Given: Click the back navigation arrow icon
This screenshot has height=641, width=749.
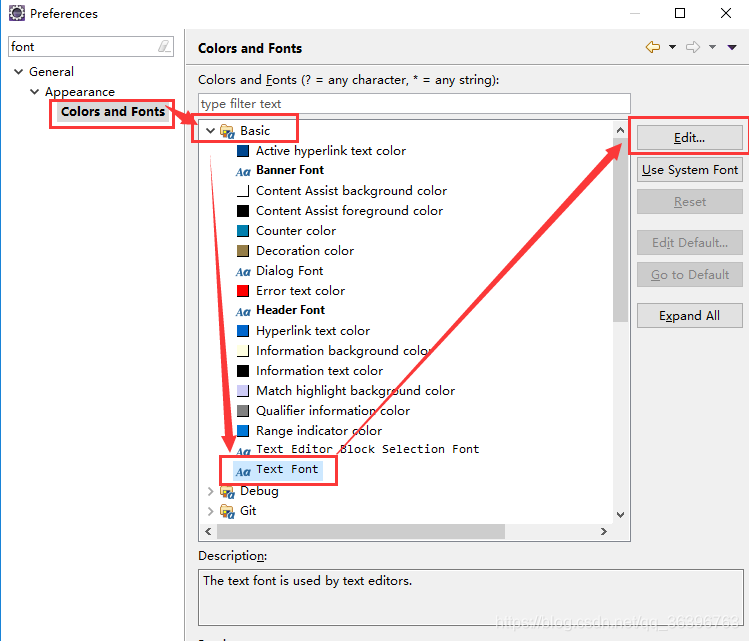Looking at the screenshot, I should [x=653, y=47].
